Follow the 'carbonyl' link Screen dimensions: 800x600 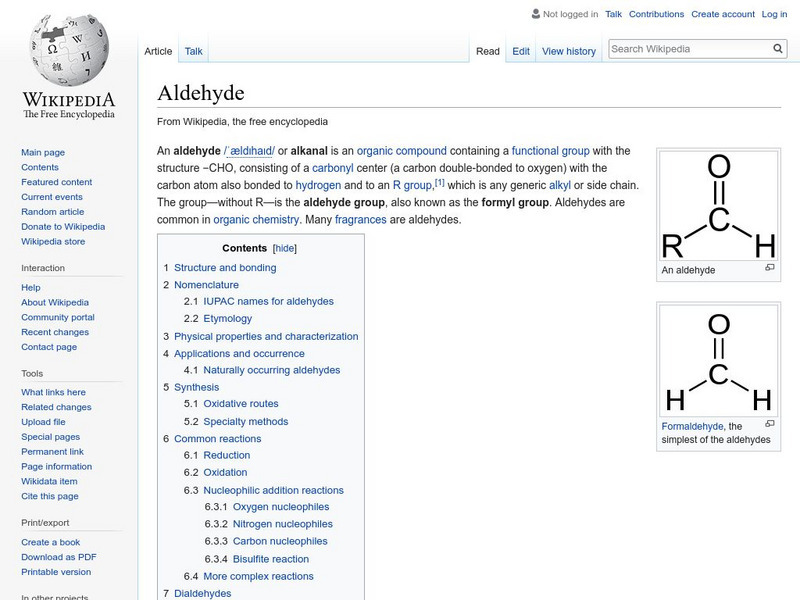click(333, 168)
